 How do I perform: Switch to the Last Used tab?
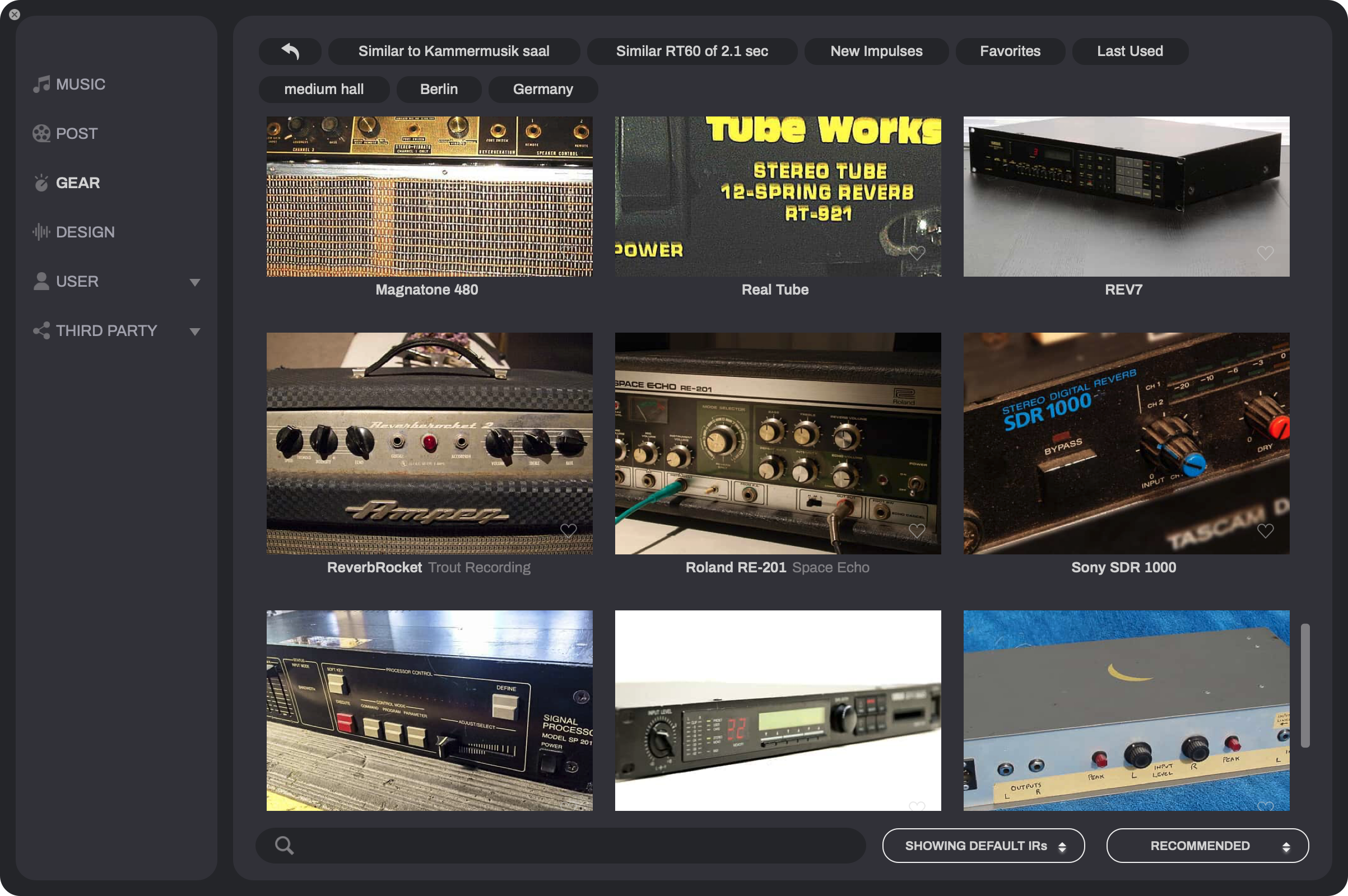[x=1129, y=52]
